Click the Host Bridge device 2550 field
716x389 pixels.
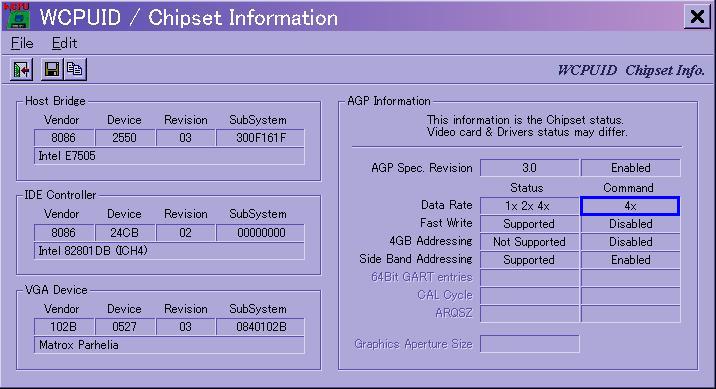pyautogui.click(x=125, y=138)
